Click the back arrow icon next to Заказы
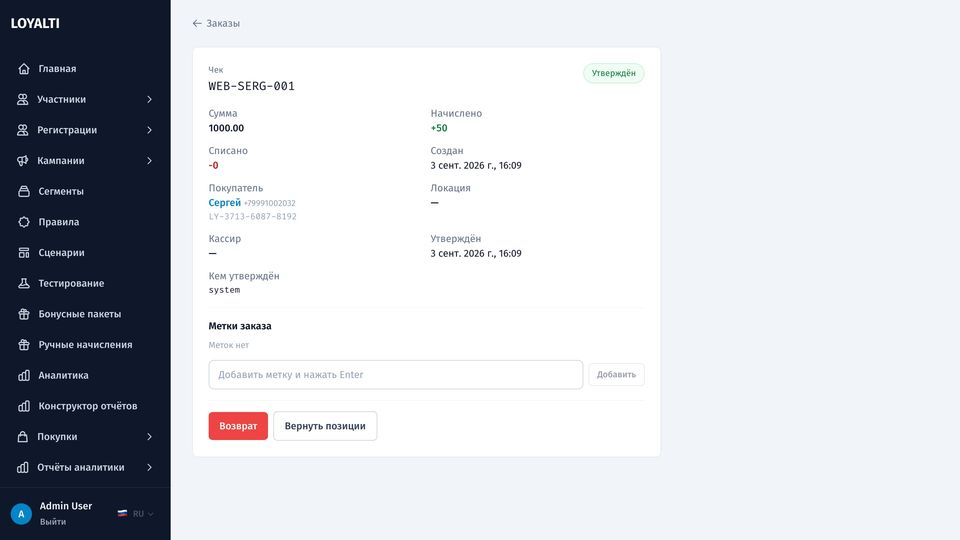Viewport: 960px width, 540px height. point(197,23)
